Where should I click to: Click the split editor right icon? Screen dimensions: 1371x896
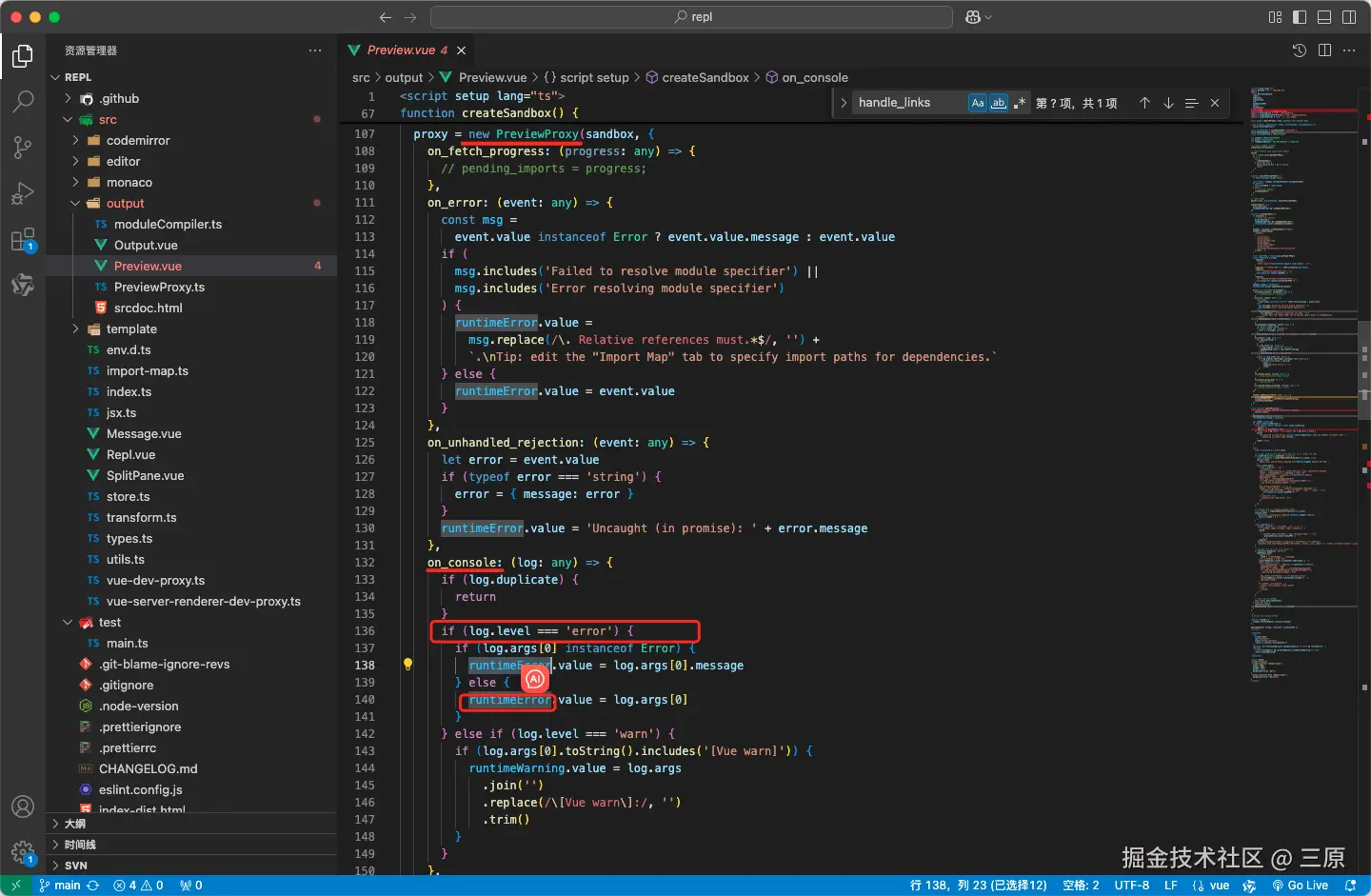tap(1324, 50)
